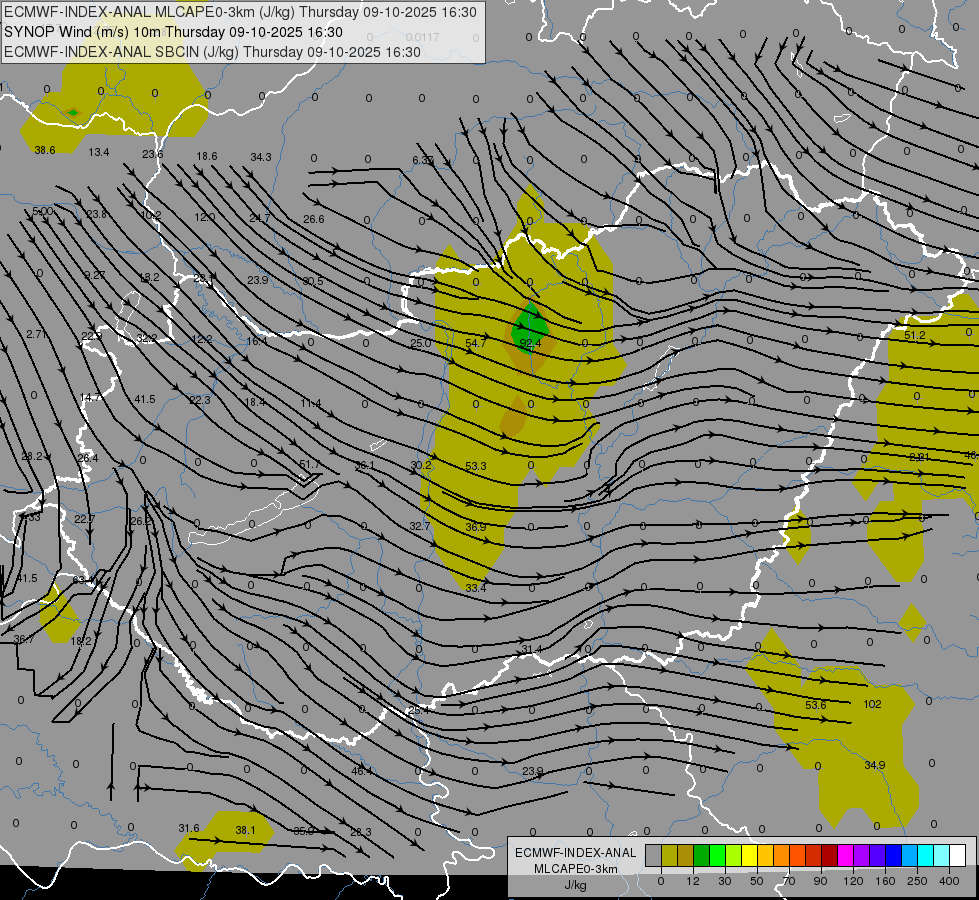This screenshot has height=900, width=979.
Task: Click the magenta legend color swatch
Action: pos(845,855)
